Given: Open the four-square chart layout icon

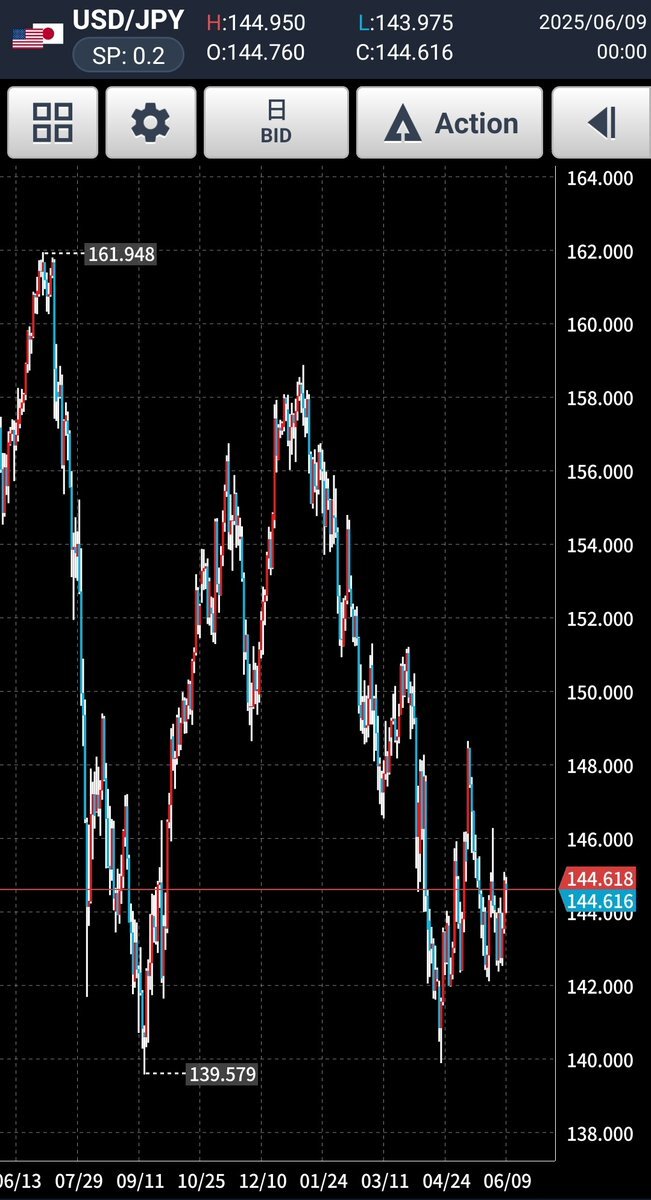Looking at the screenshot, I should [x=52, y=123].
